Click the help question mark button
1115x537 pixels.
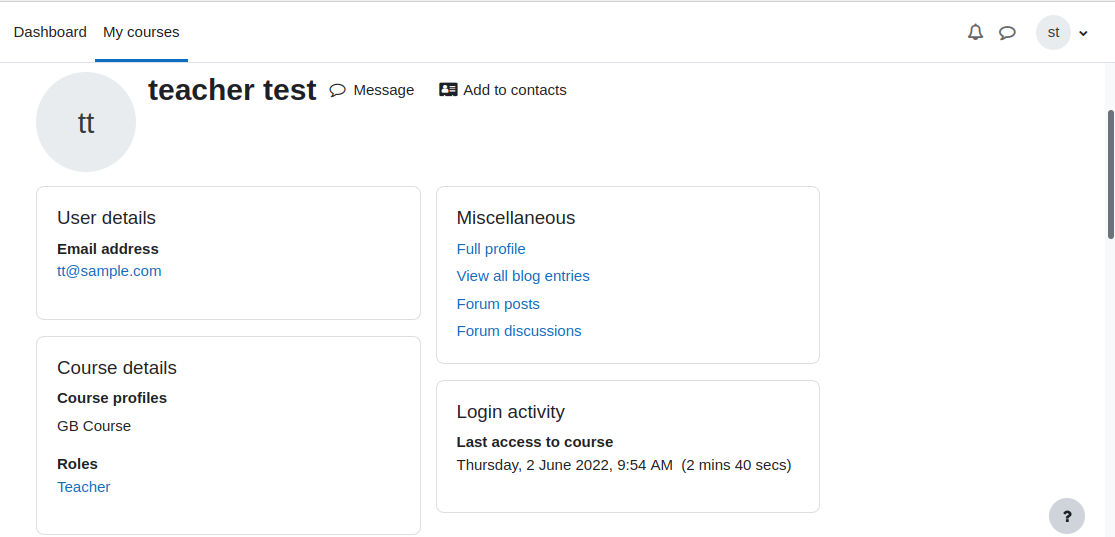tap(1067, 516)
